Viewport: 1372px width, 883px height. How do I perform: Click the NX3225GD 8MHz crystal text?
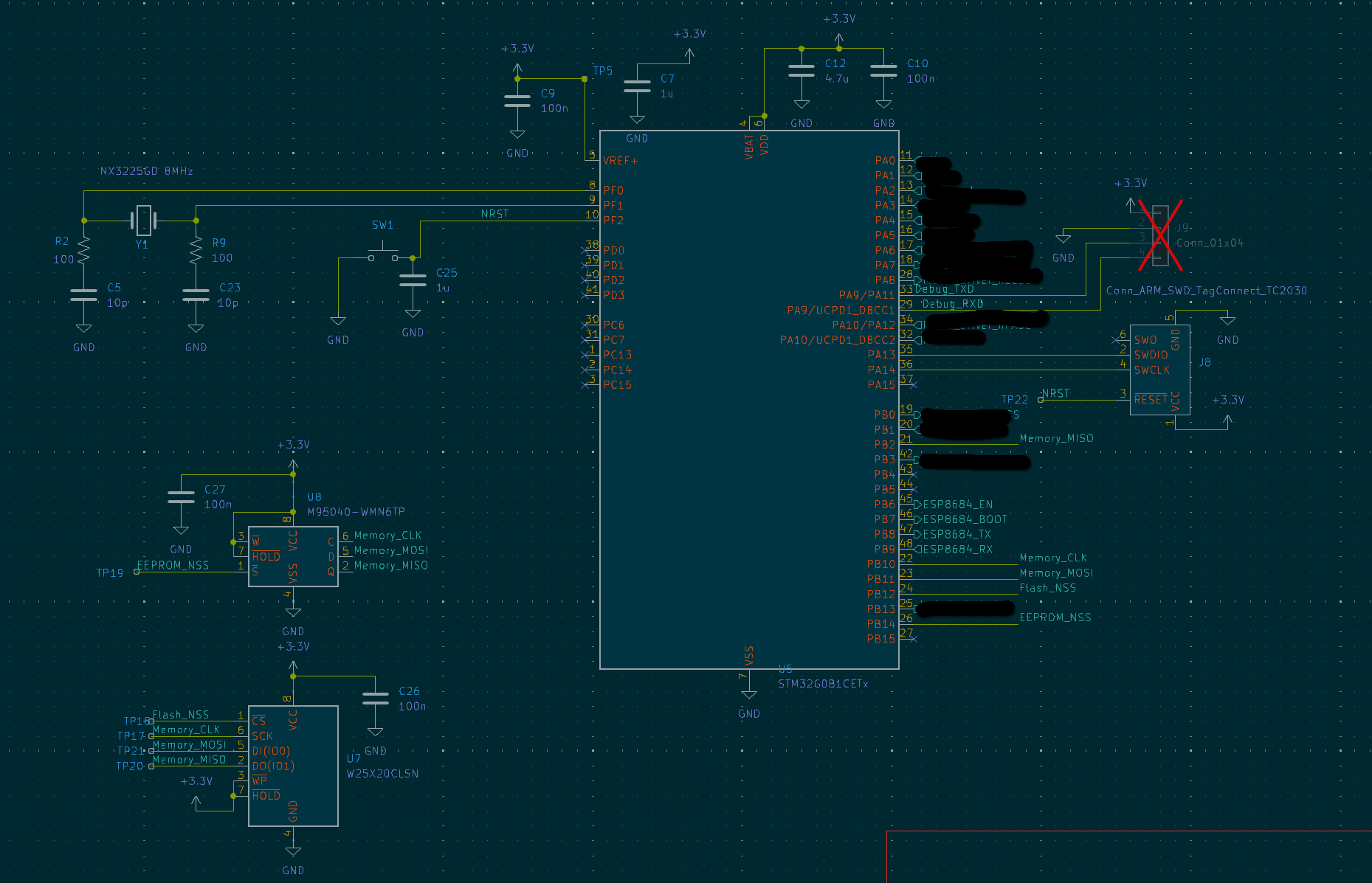(145, 170)
